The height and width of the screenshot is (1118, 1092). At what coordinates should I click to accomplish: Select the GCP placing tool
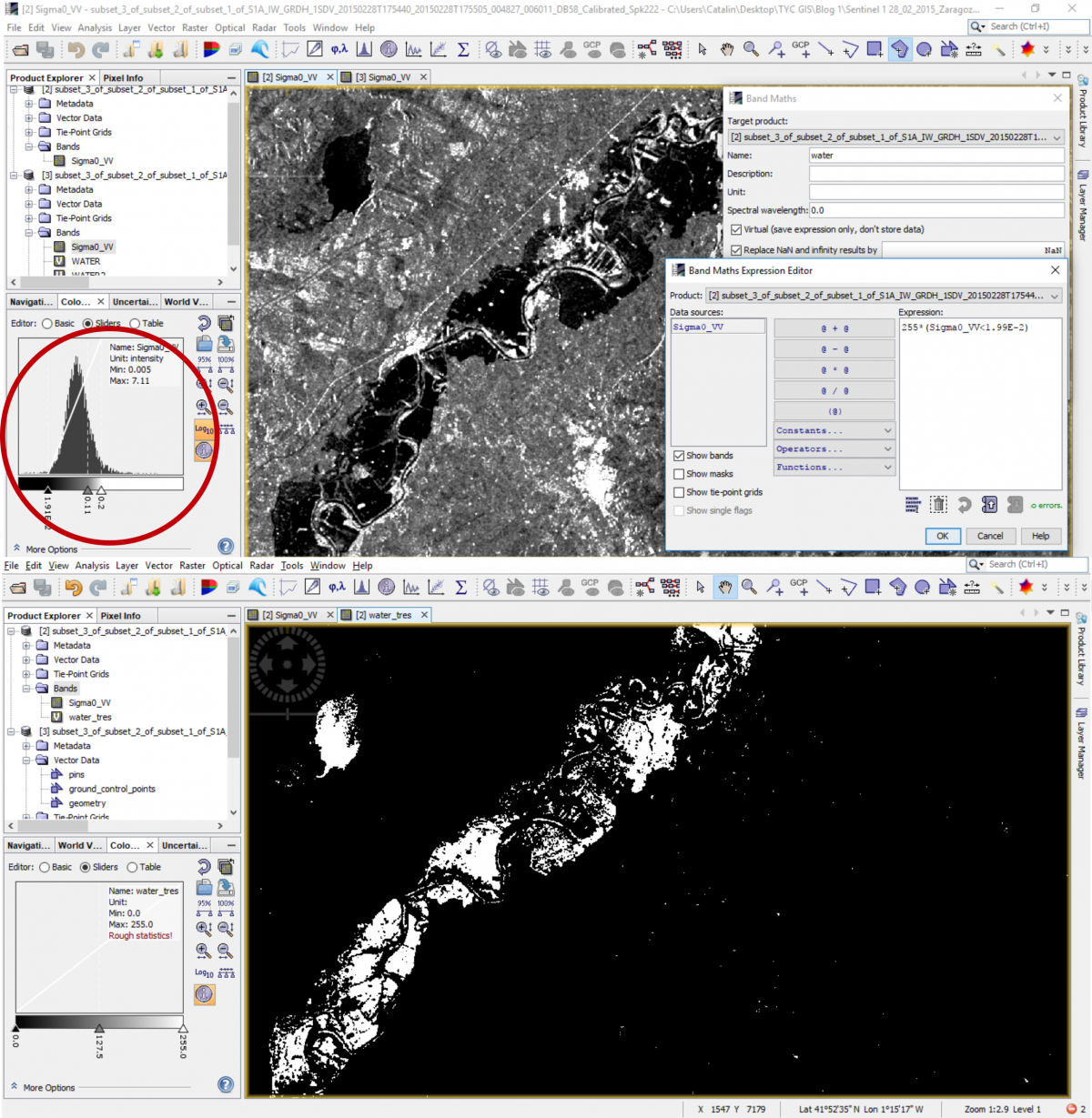[802, 51]
